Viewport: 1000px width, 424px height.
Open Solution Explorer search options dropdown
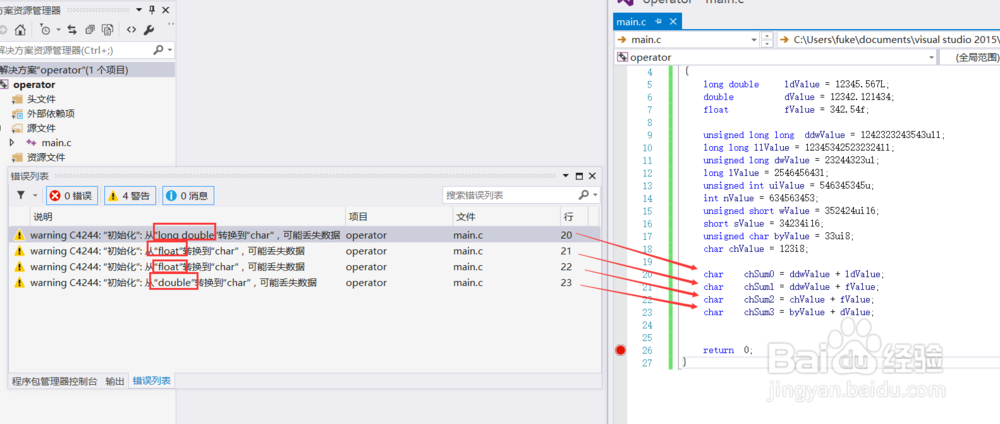(x=170, y=50)
